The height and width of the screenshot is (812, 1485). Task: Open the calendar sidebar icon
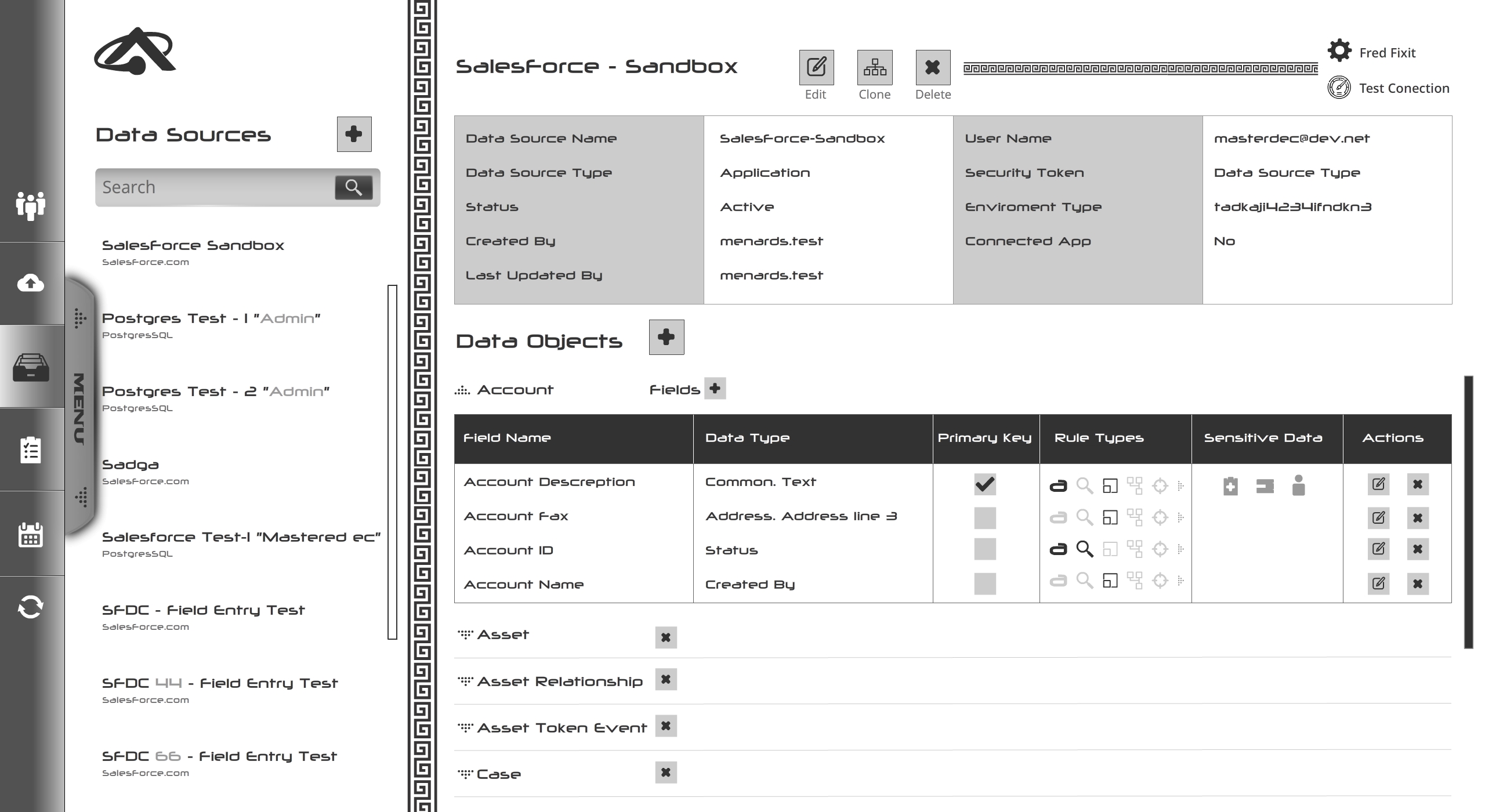coord(31,535)
